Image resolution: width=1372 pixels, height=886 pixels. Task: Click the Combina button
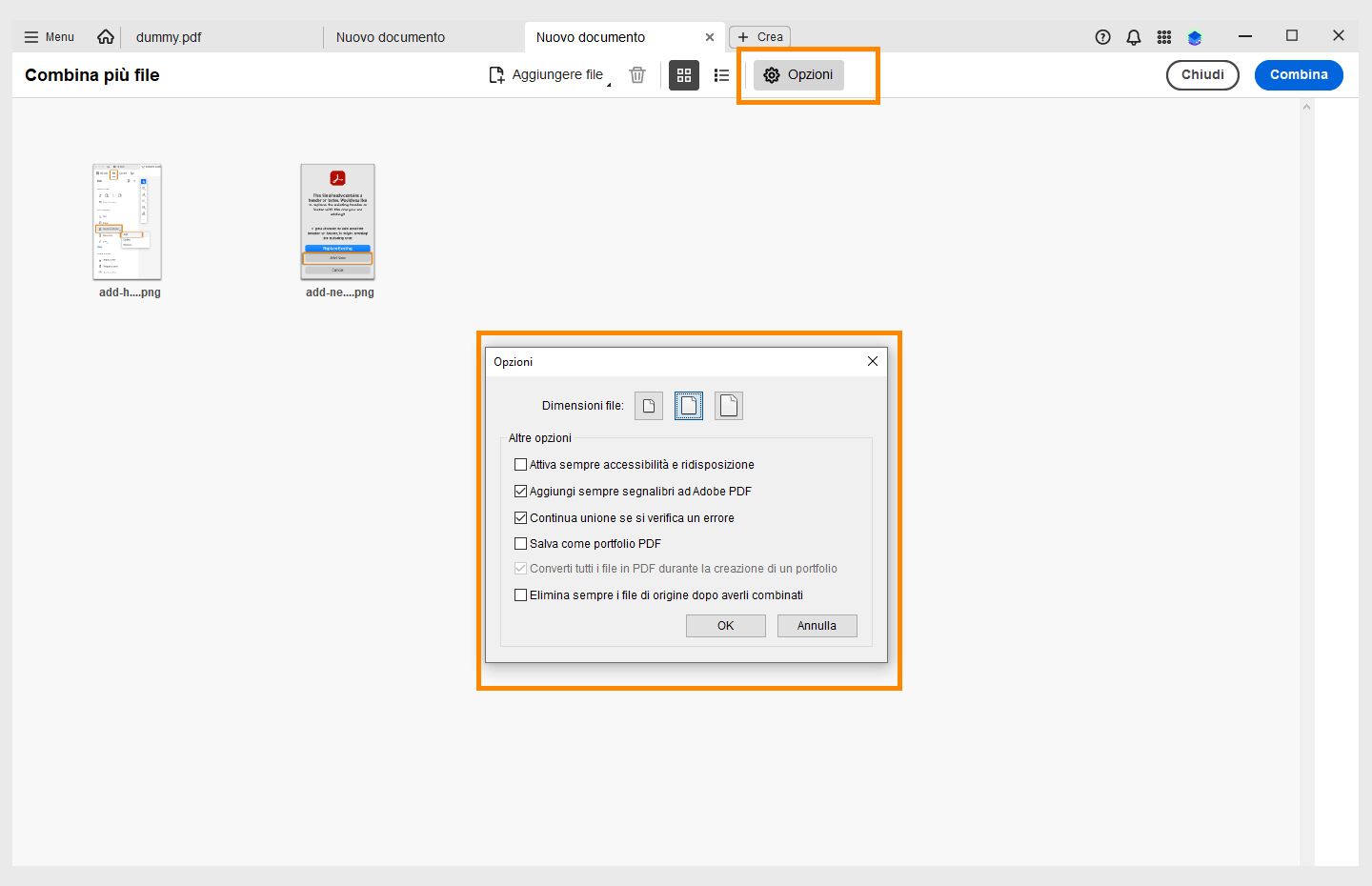point(1299,74)
